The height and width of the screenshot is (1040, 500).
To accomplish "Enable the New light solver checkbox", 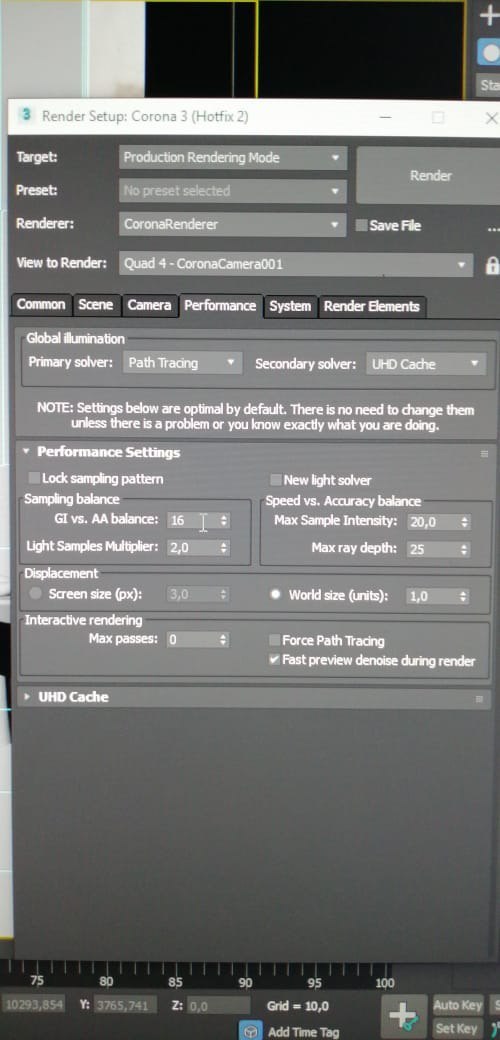I will tap(275, 480).
